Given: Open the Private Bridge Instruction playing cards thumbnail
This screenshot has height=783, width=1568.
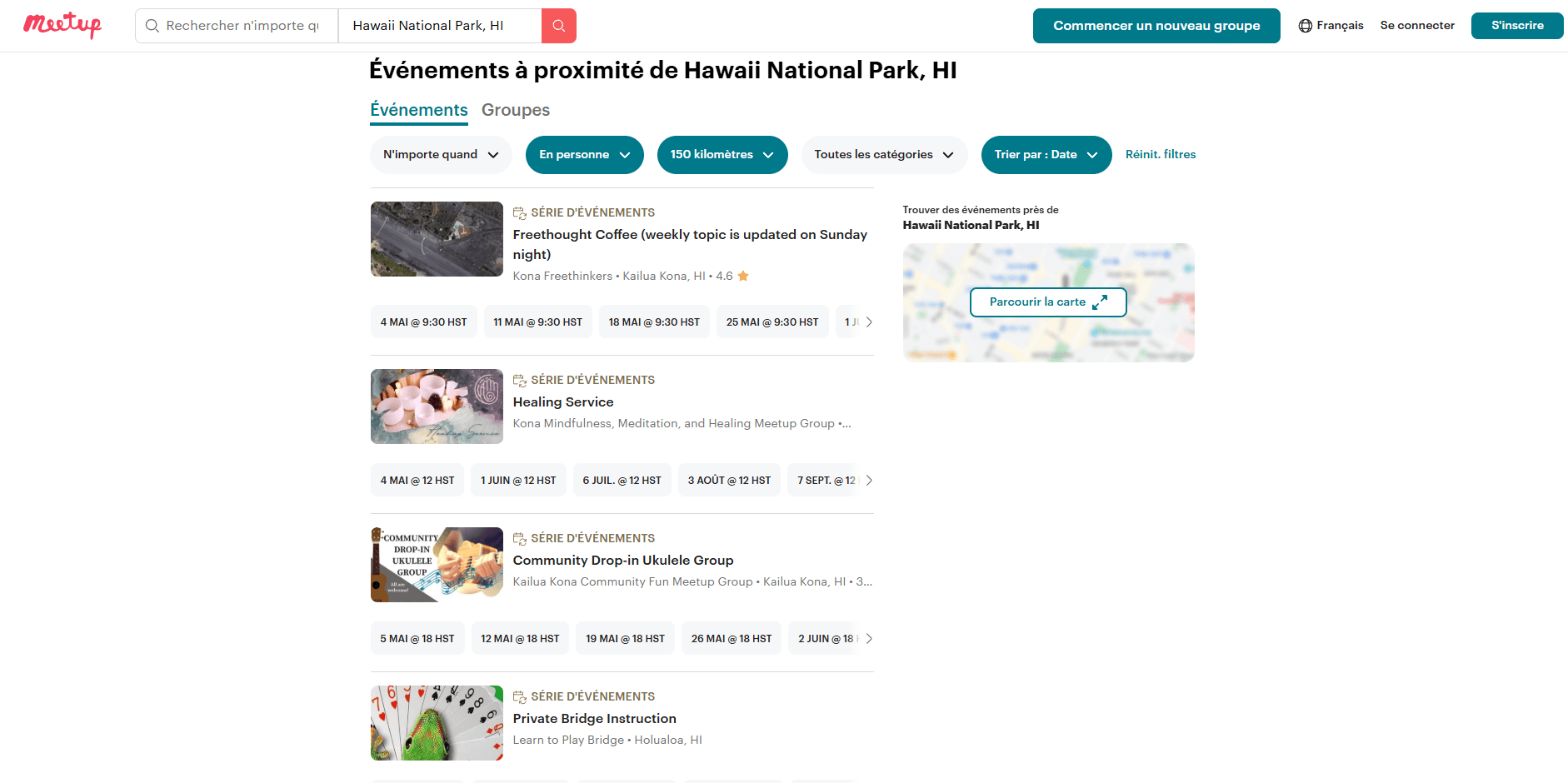Looking at the screenshot, I should click(x=437, y=723).
